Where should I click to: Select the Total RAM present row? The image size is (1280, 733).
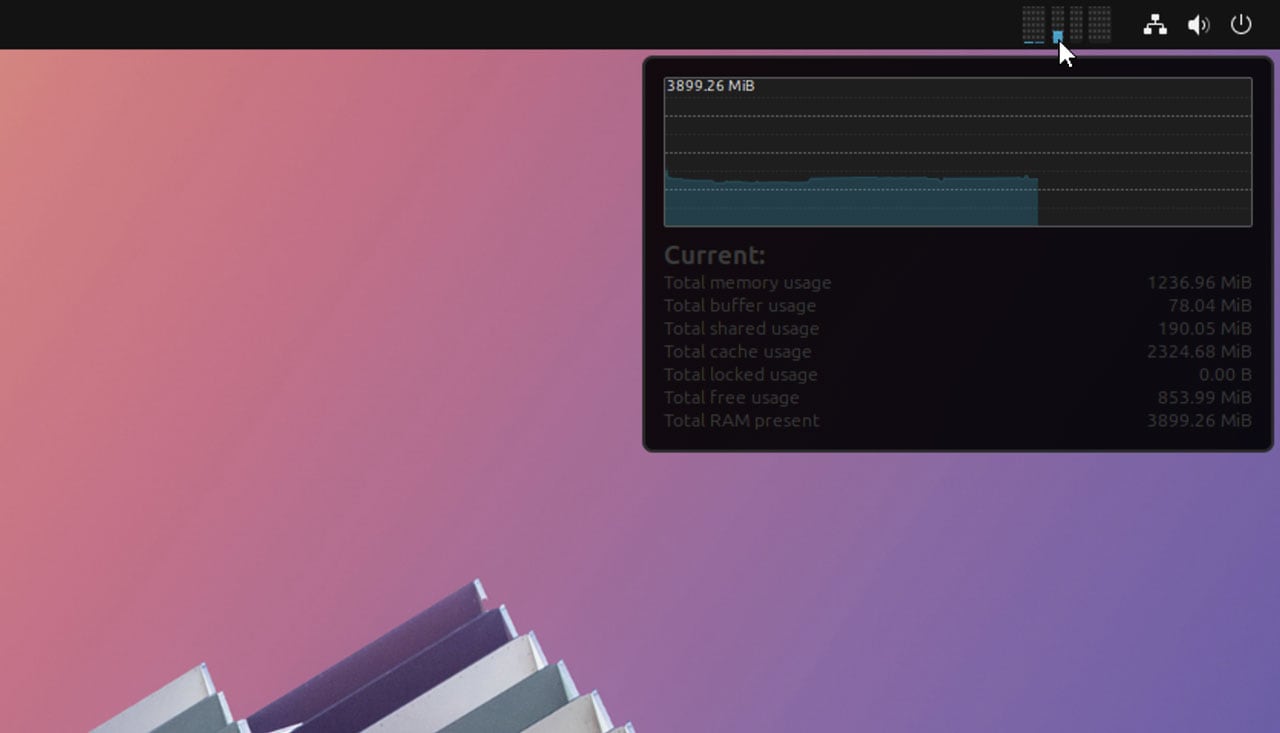point(958,421)
